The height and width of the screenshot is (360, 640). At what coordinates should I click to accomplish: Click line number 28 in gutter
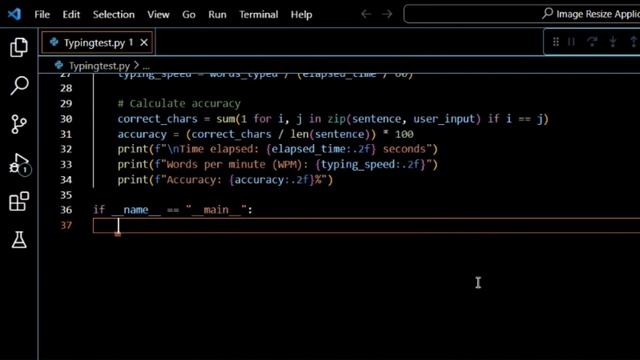[x=66, y=88]
